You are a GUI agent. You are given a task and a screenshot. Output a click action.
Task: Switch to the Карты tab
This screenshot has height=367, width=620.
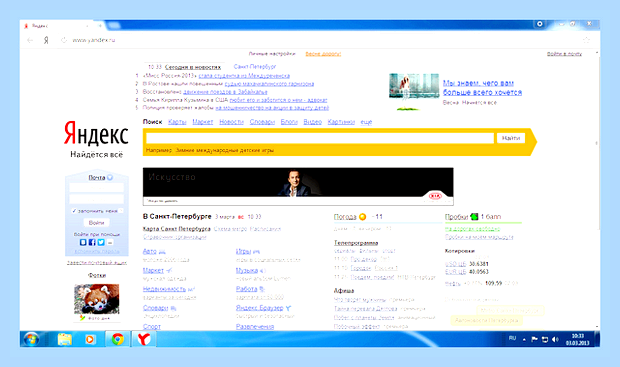pos(177,122)
